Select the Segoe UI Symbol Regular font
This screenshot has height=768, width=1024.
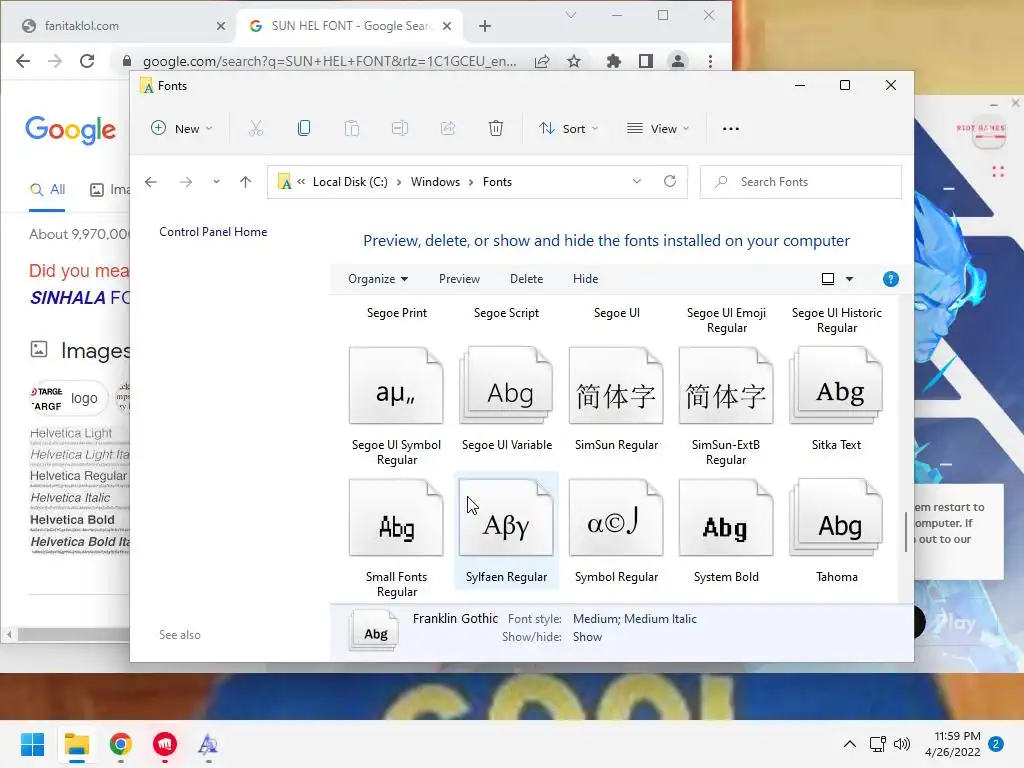point(396,406)
